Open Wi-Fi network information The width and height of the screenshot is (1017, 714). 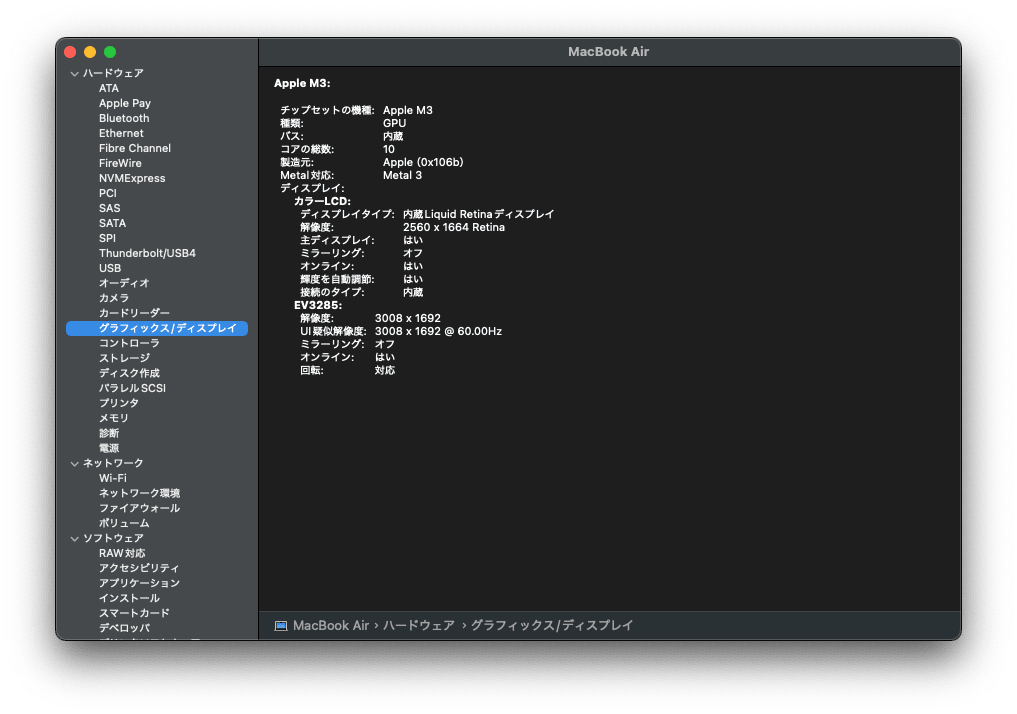[x=113, y=478]
